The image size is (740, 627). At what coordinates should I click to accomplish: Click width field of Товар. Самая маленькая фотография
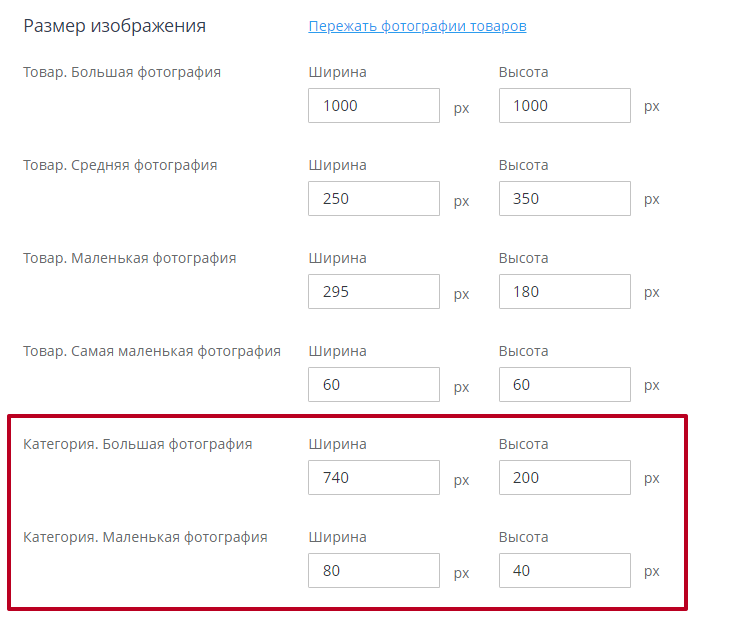tap(374, 385)
